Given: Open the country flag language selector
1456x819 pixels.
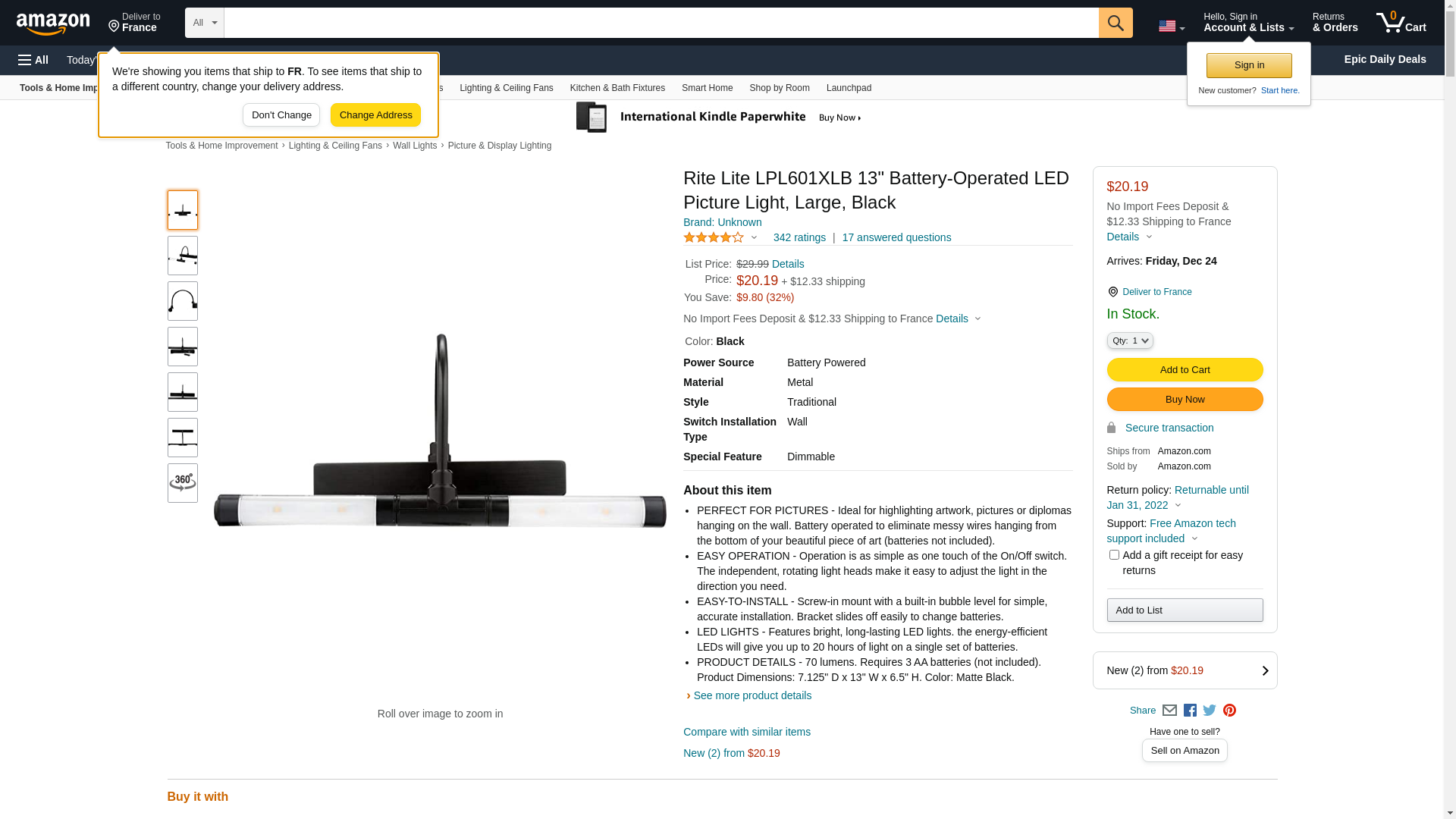Looking at the screenshot, I should (1171, 26).
